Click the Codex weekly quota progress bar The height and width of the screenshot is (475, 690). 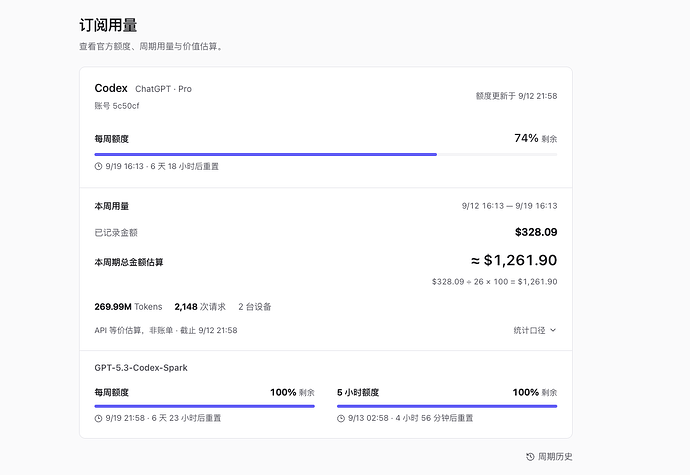[x=326, y=155]
